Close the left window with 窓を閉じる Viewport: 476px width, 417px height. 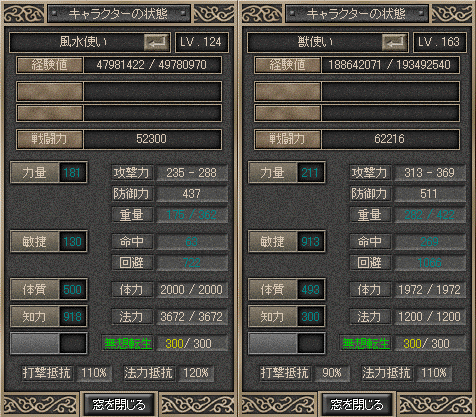[x=119, y=405]
